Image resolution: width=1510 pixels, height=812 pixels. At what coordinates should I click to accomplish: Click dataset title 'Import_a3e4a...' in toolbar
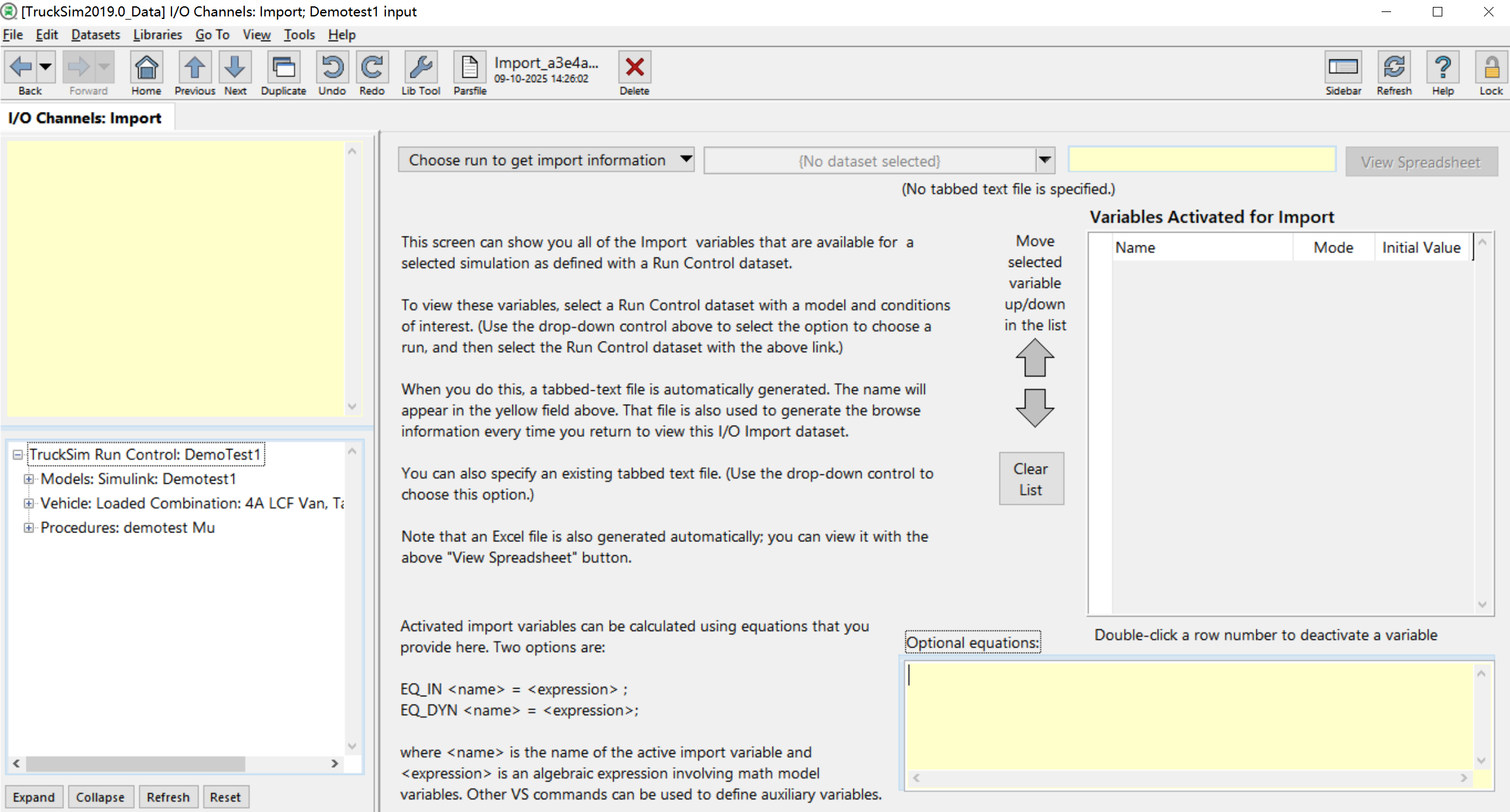(x=546, y=63)
